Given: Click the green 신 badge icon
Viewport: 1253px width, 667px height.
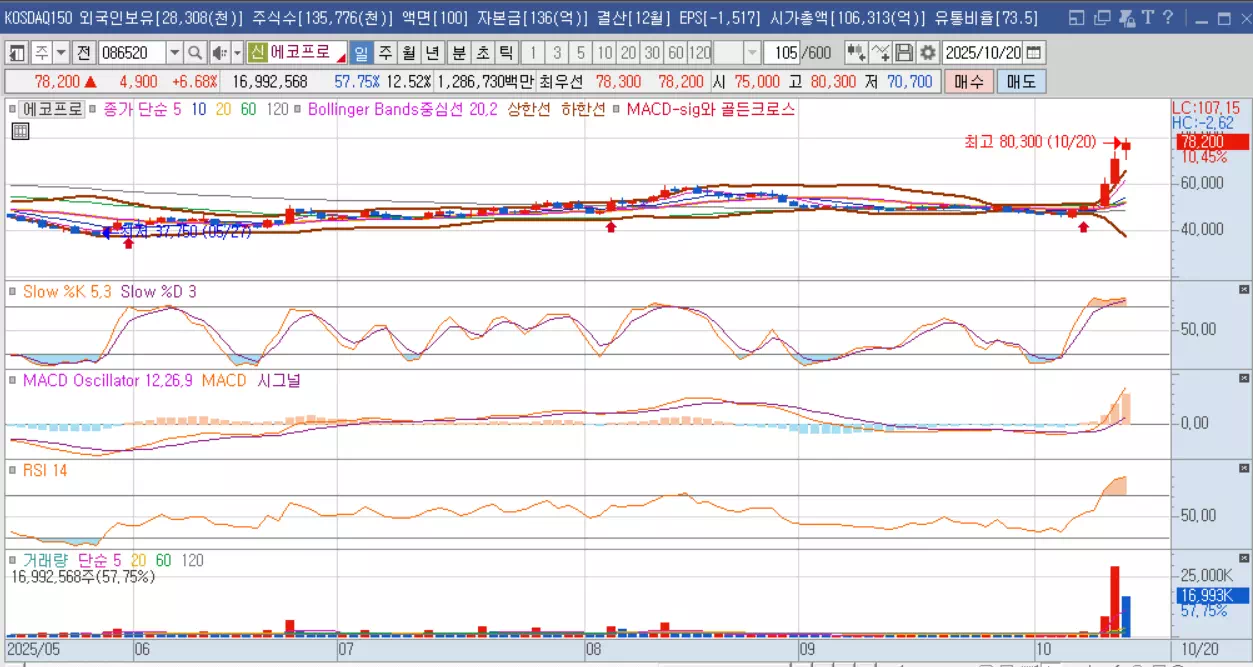Looking at the screenshot, I should tap(258, 53).
